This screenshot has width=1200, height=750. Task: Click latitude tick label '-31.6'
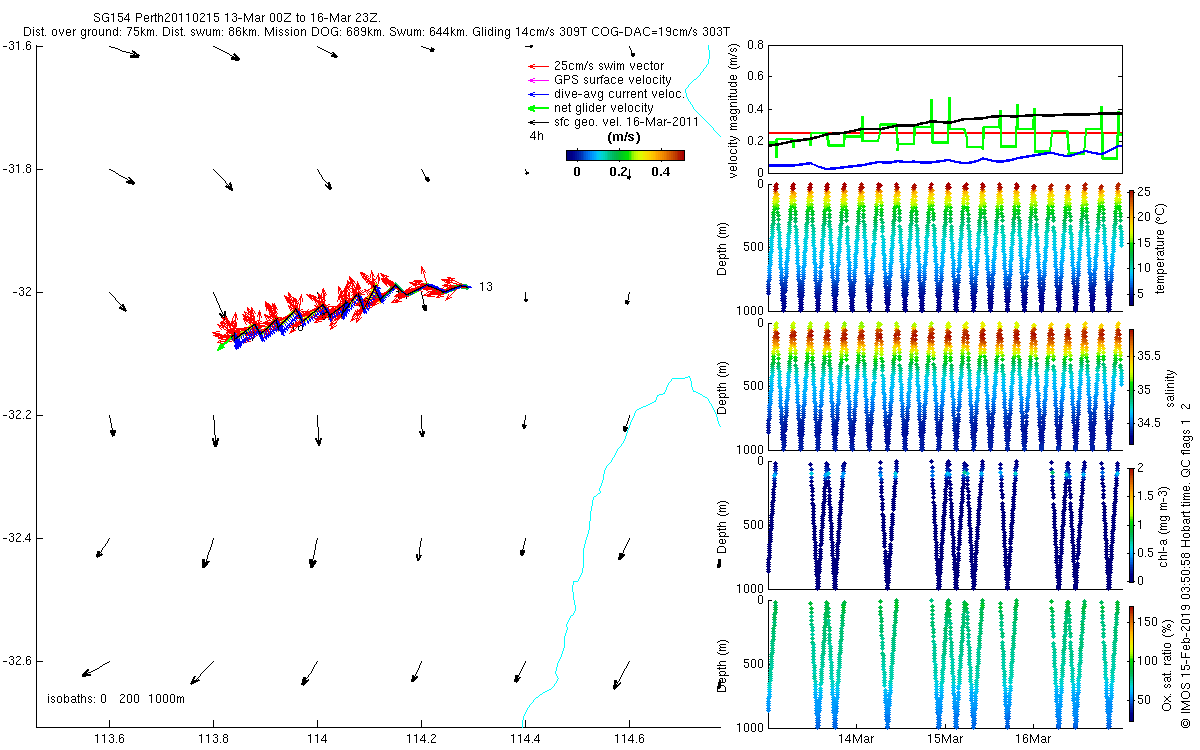[16, 46]
